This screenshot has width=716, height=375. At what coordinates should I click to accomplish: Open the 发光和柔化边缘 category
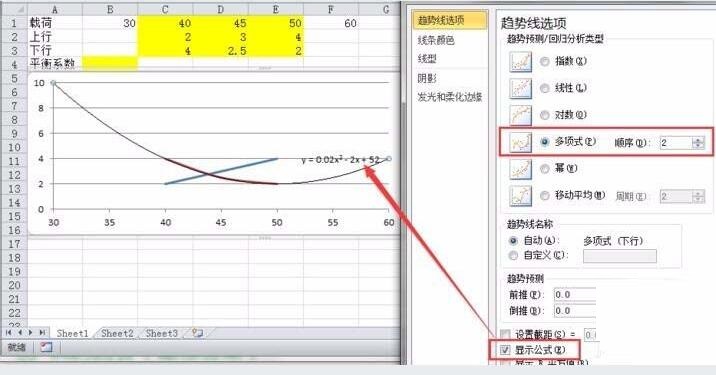449,97
